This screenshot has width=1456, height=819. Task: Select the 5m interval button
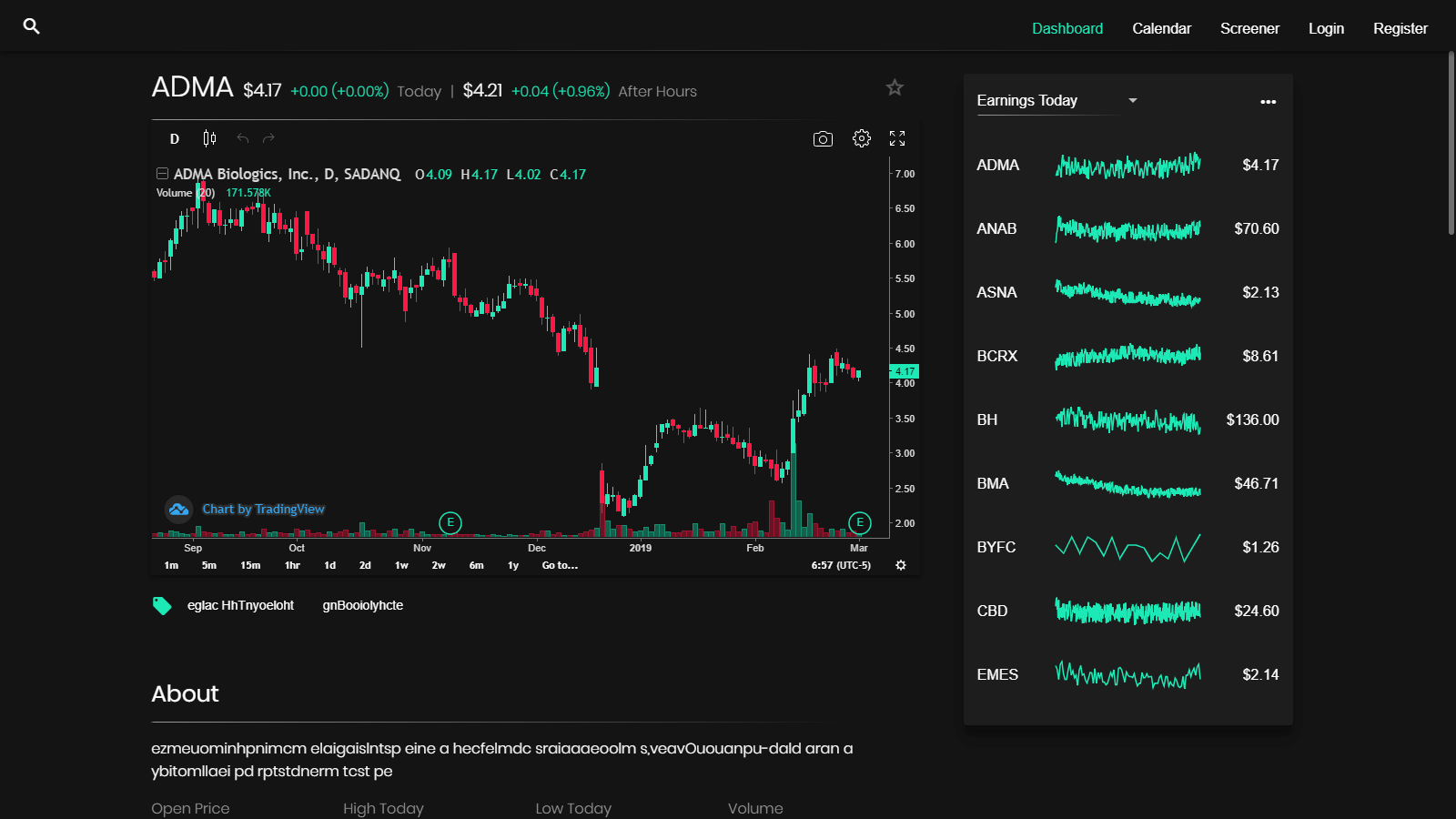pyautogui.click(x=208, y=565)
